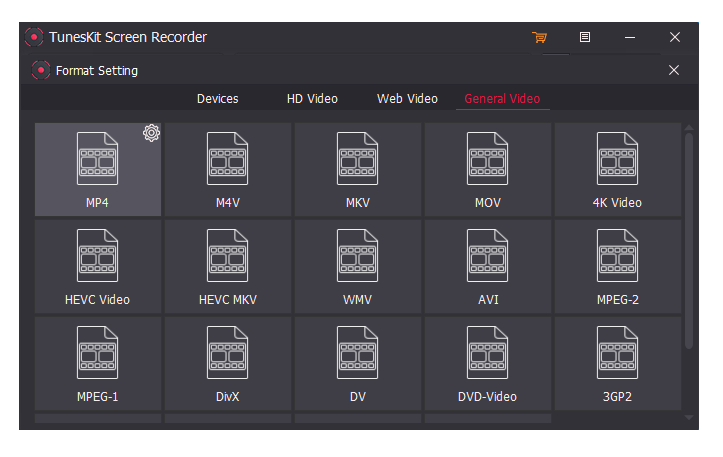
Task: Select the MOV format tile
Action: coord(487,169)
